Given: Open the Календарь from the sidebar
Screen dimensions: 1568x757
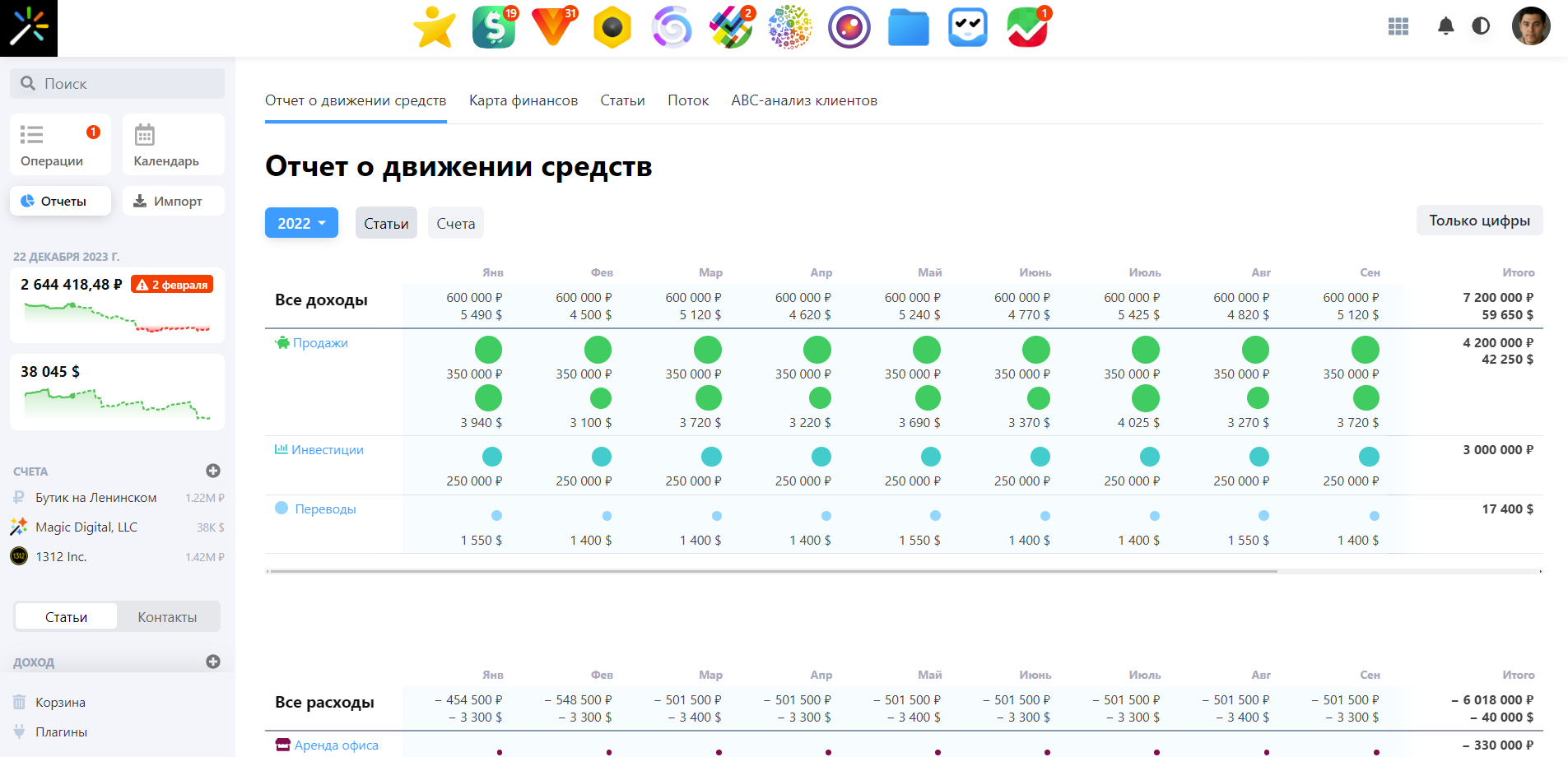Looking at the screenshot, I should click(172, 144).
